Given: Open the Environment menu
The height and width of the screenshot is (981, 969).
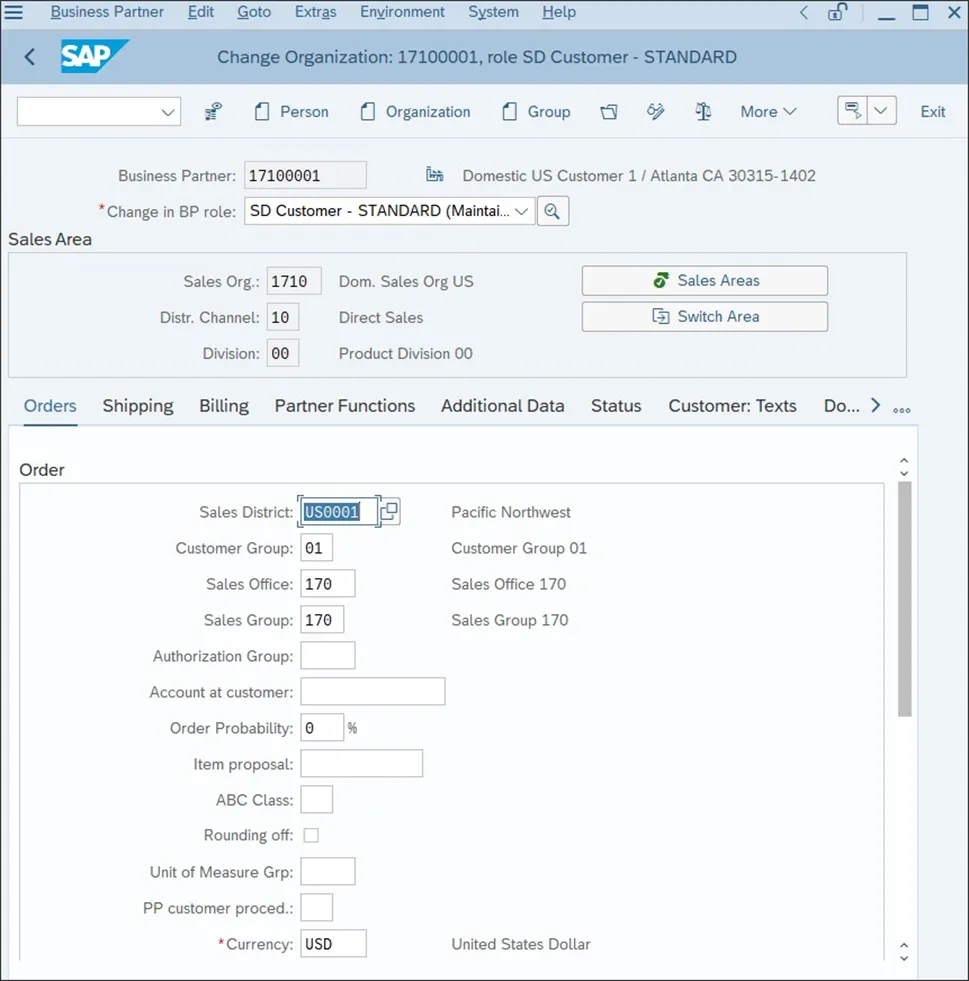Looking at the screenshot, I should (402, 12).
